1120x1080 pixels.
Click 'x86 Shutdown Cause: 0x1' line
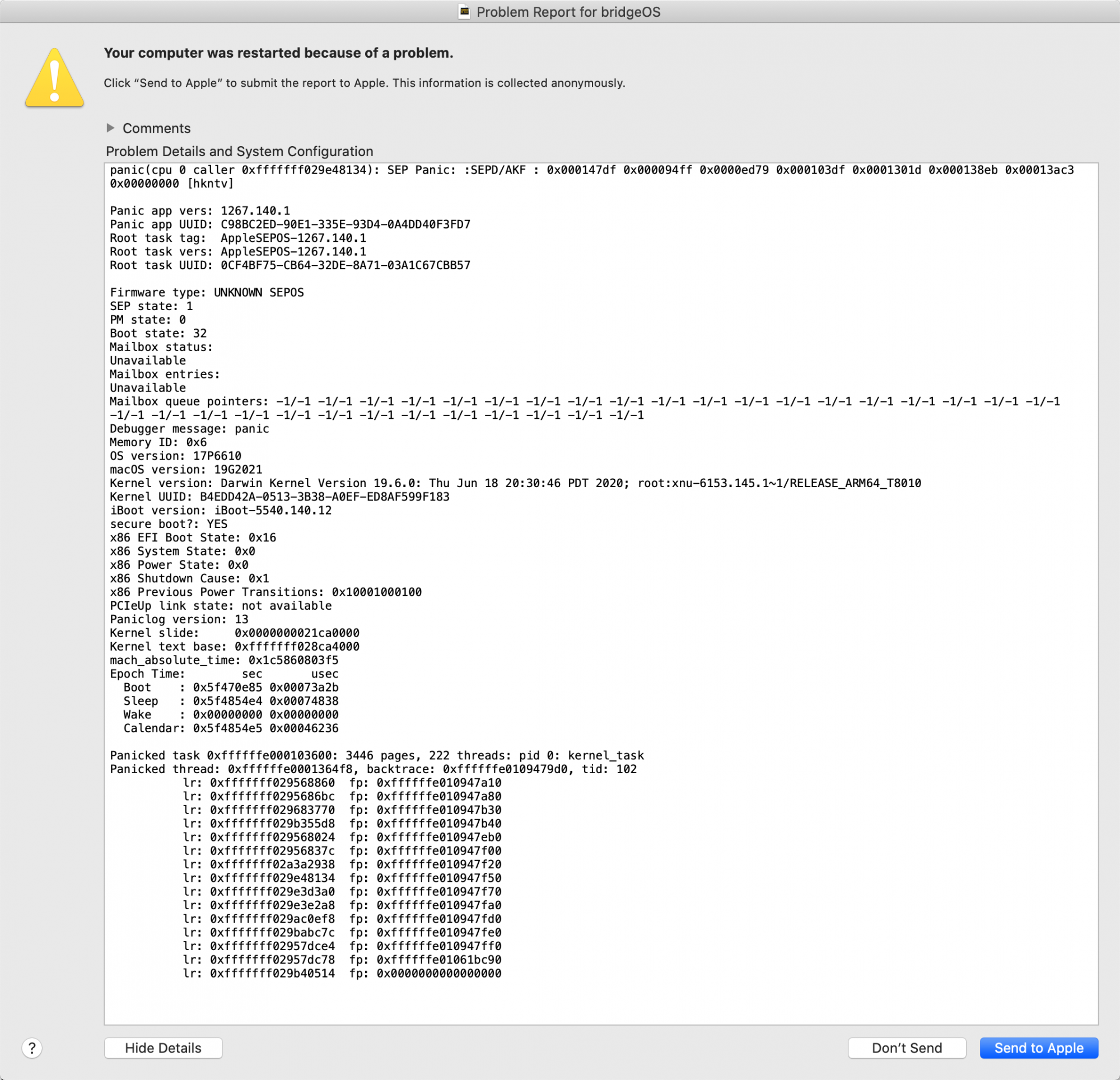tap(190, 579)
